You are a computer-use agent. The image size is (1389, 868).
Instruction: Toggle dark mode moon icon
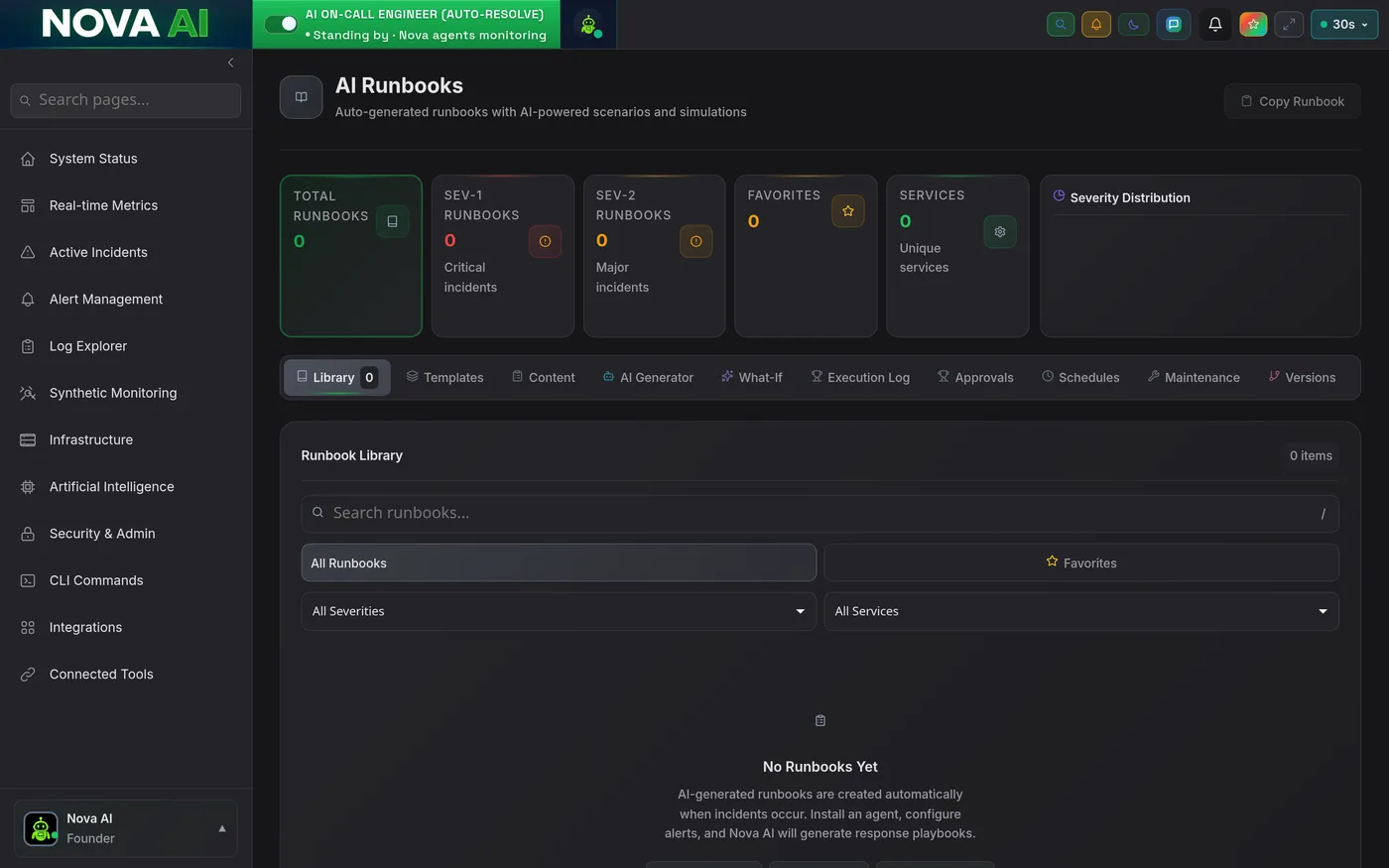1134,24
